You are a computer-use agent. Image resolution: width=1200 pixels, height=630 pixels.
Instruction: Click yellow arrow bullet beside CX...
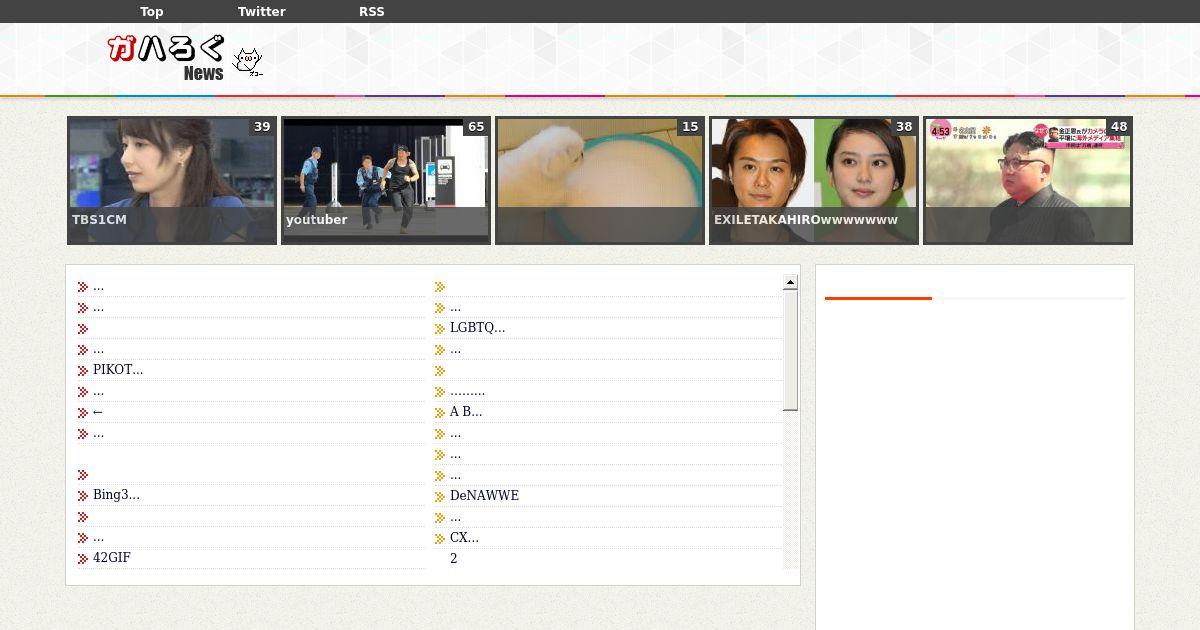pyautogui.click(x=440, y=539)
